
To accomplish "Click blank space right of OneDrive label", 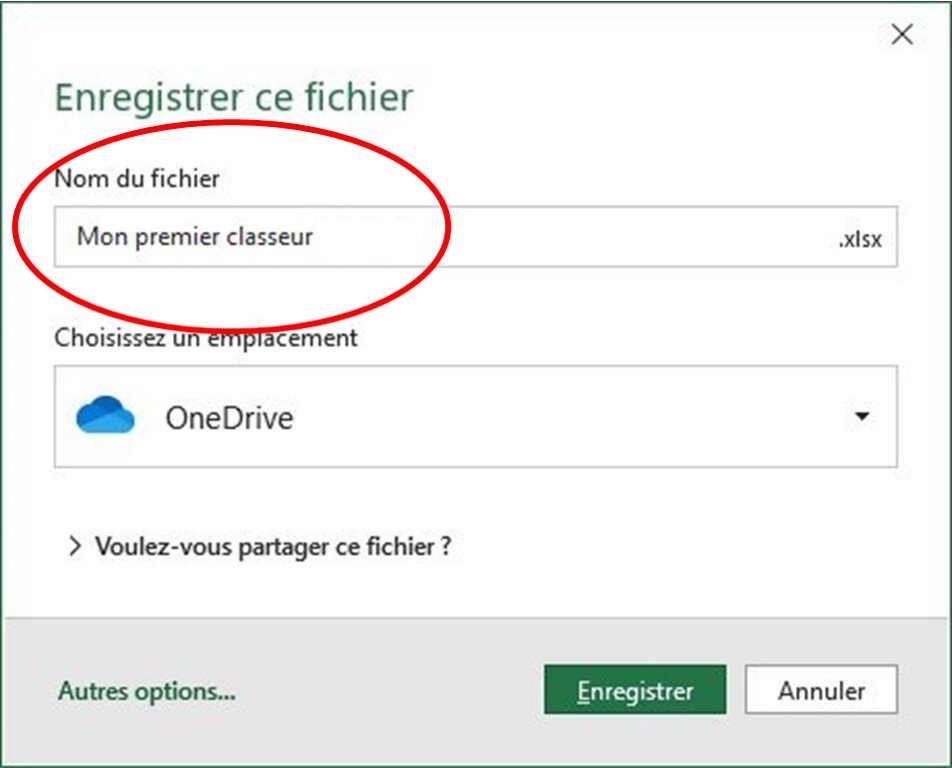I will pyautogui.click(x=571, y=418).
